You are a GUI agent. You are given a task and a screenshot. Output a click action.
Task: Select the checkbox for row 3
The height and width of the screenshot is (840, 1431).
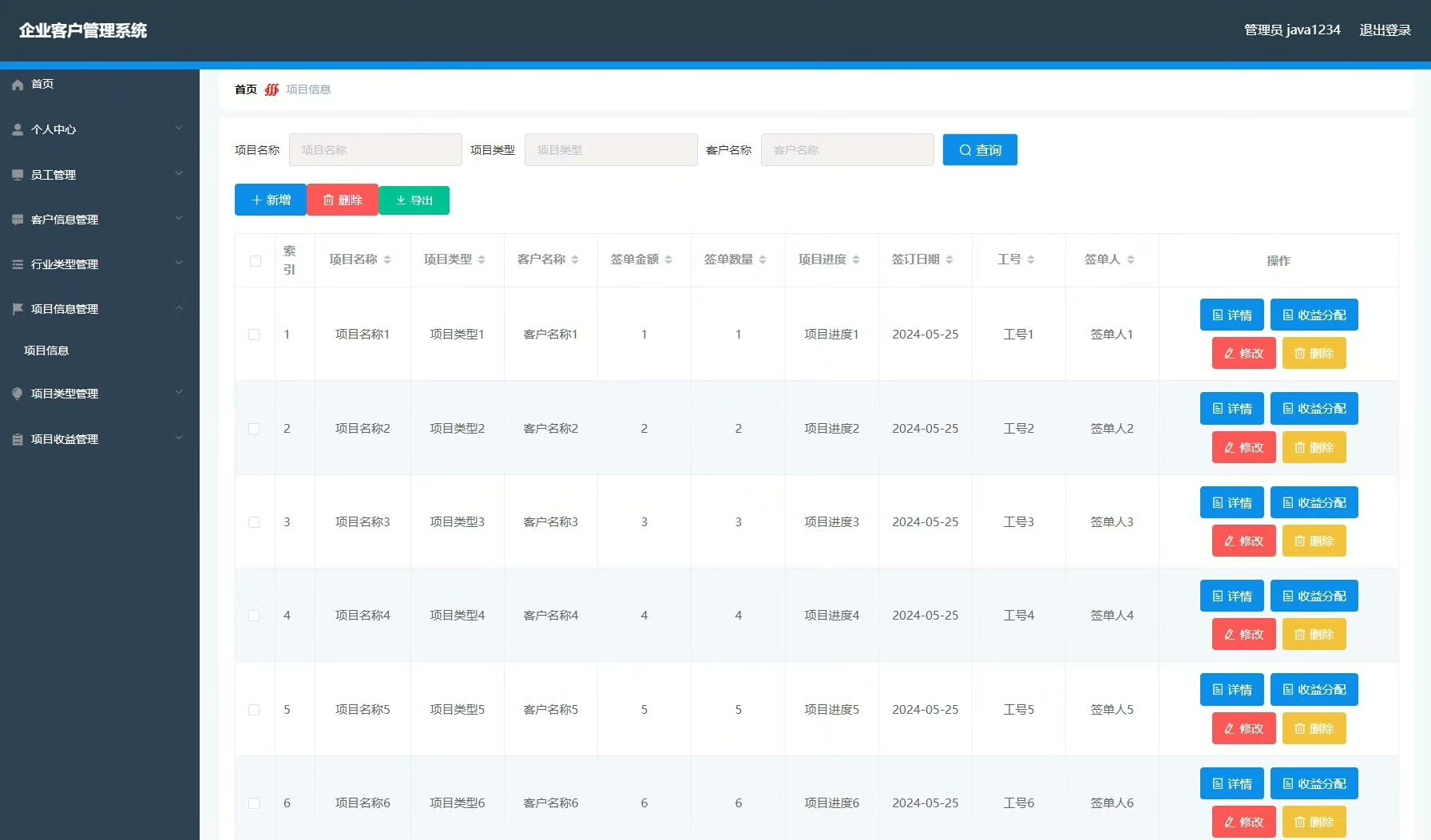click(254, 522)
